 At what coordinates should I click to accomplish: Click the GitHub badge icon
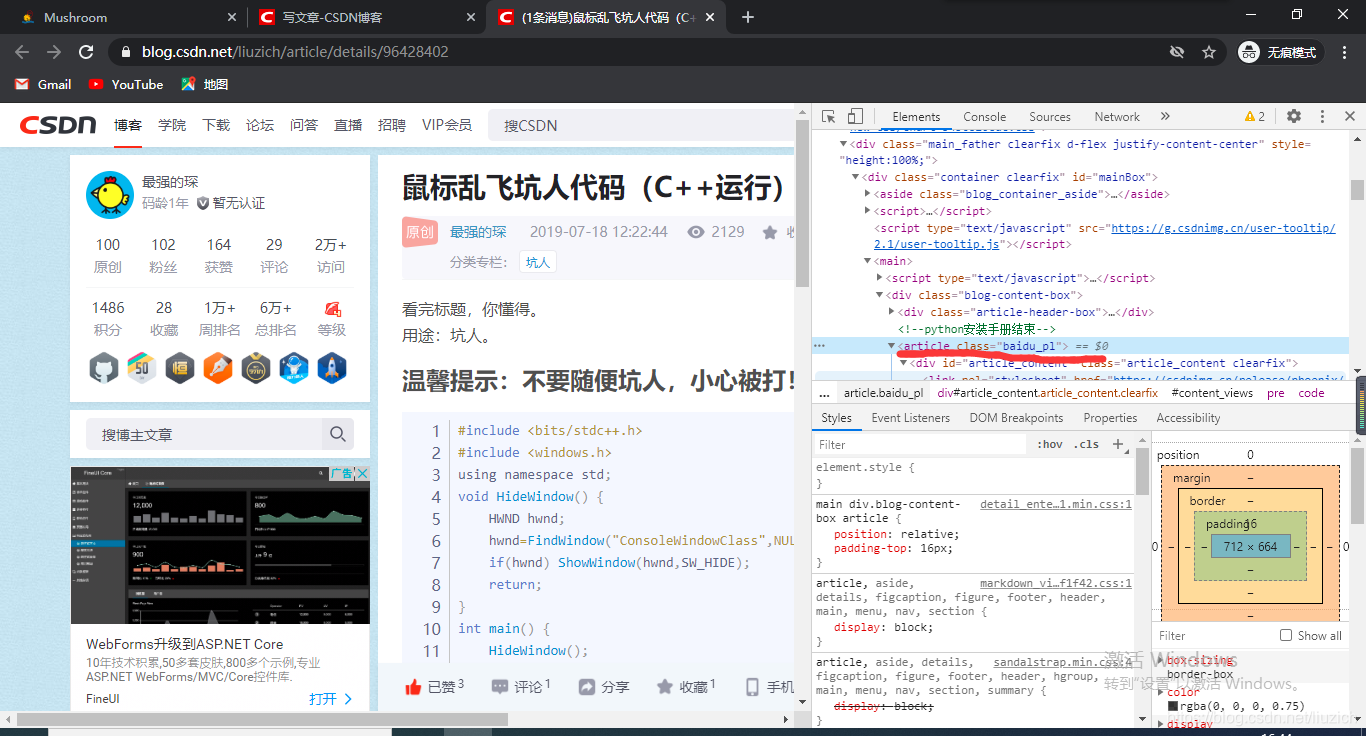pyautogui.click(x=104, y=368)
